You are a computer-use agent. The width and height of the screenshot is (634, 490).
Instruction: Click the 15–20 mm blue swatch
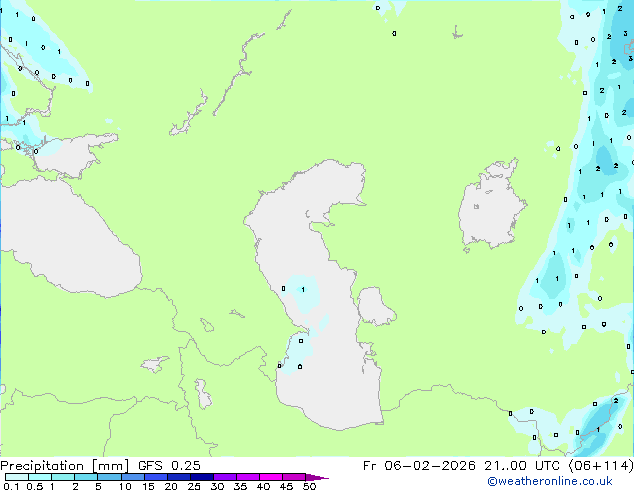pos(156,477)
